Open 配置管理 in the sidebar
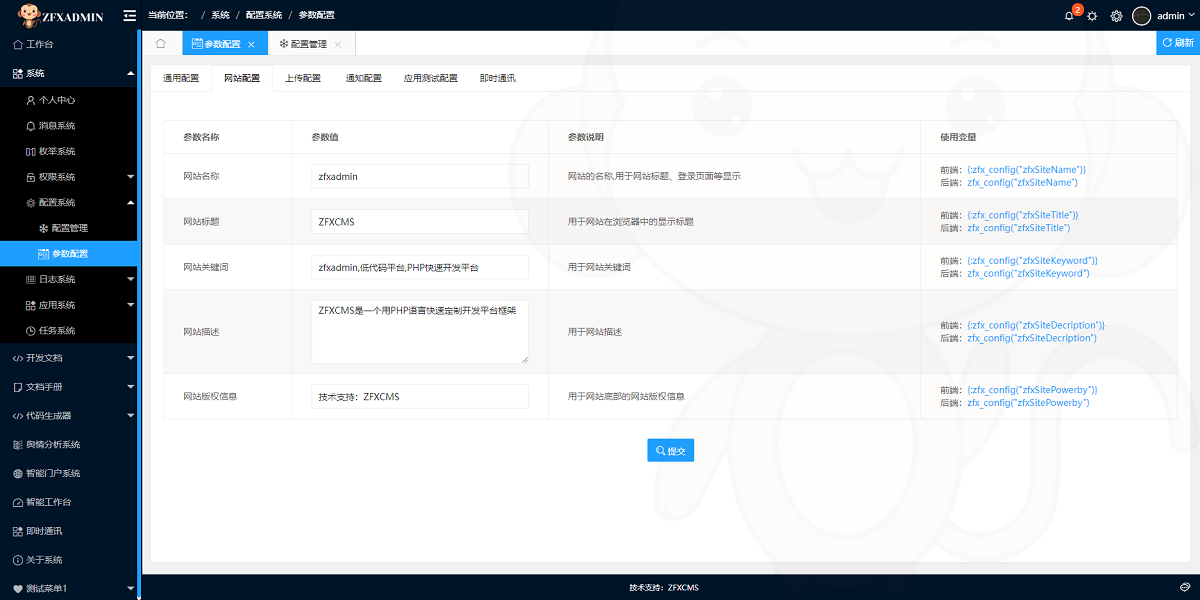 click(69, 228)
